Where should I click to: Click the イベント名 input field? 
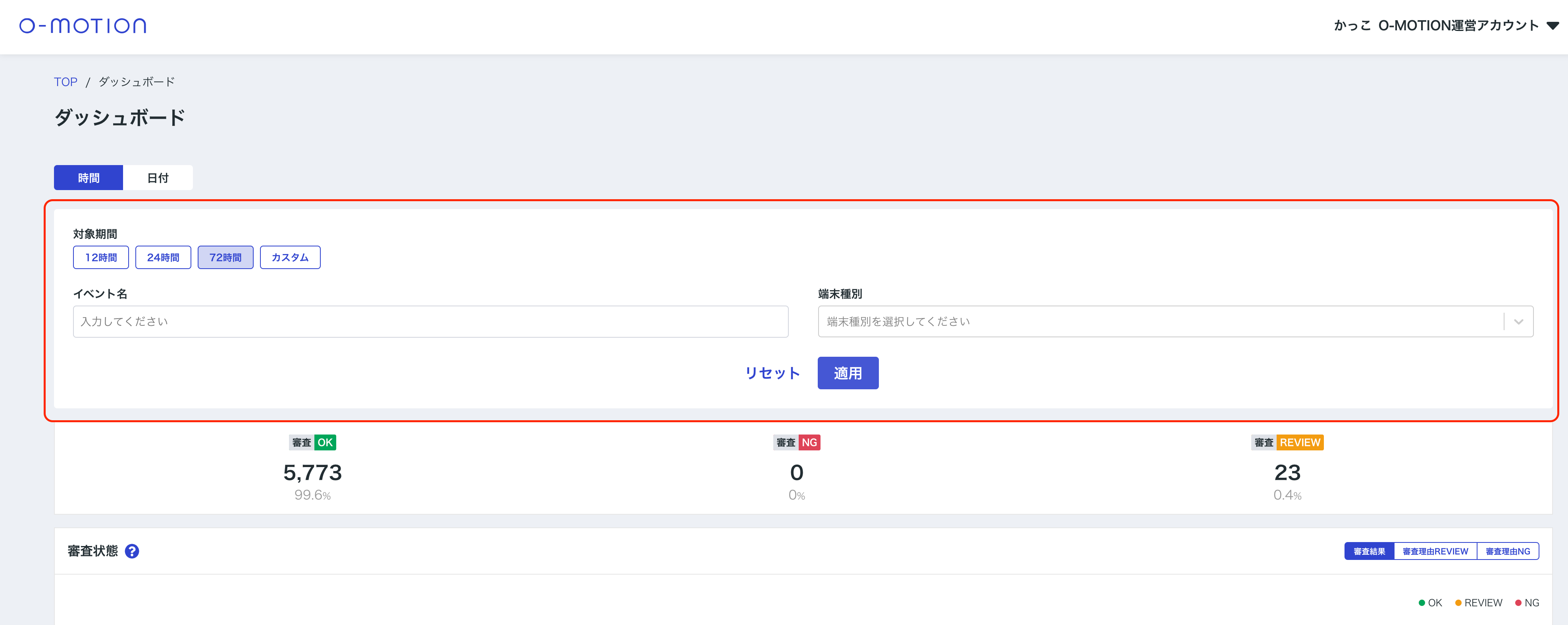[430, 321]
